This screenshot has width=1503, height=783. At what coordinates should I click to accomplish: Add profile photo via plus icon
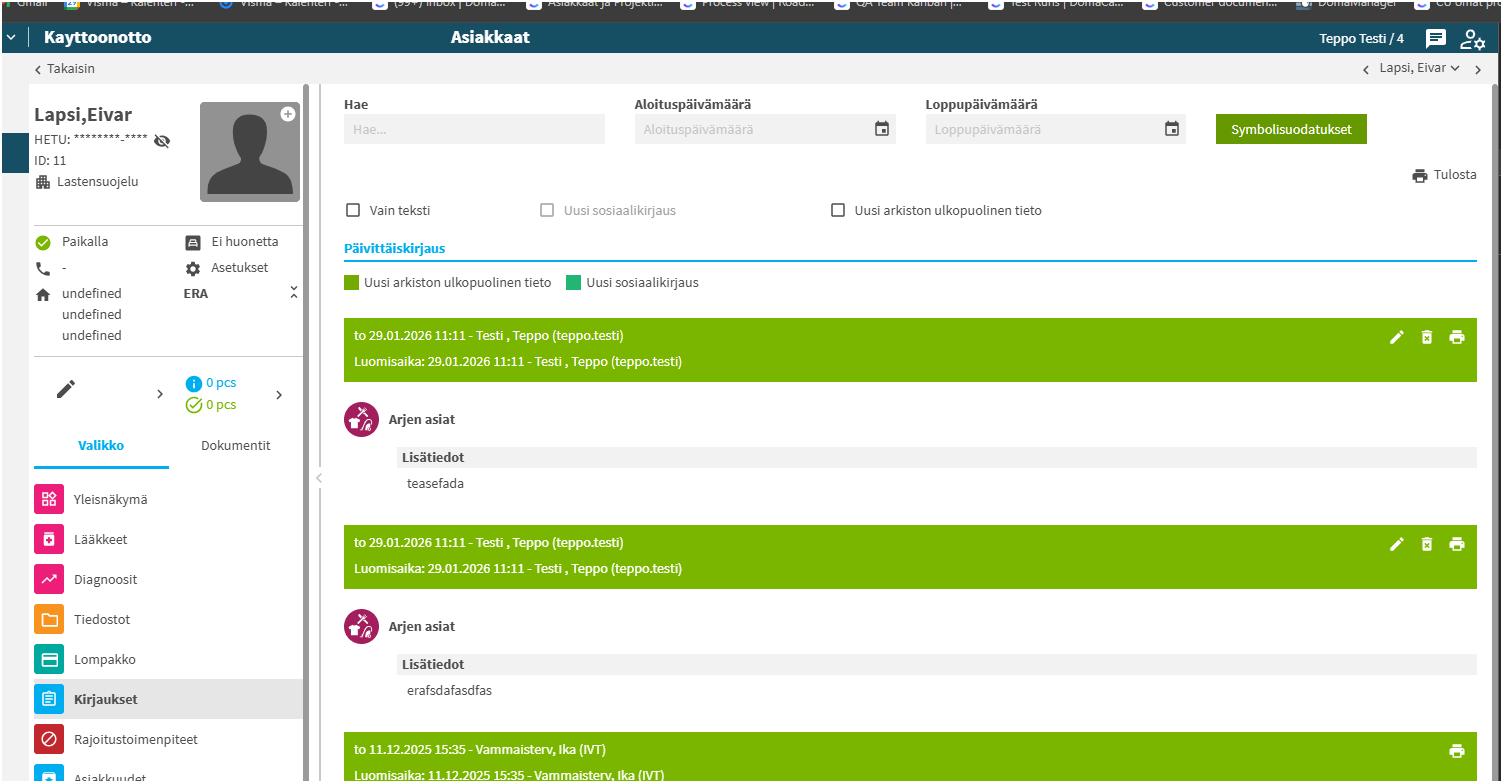tap(288, 114)
